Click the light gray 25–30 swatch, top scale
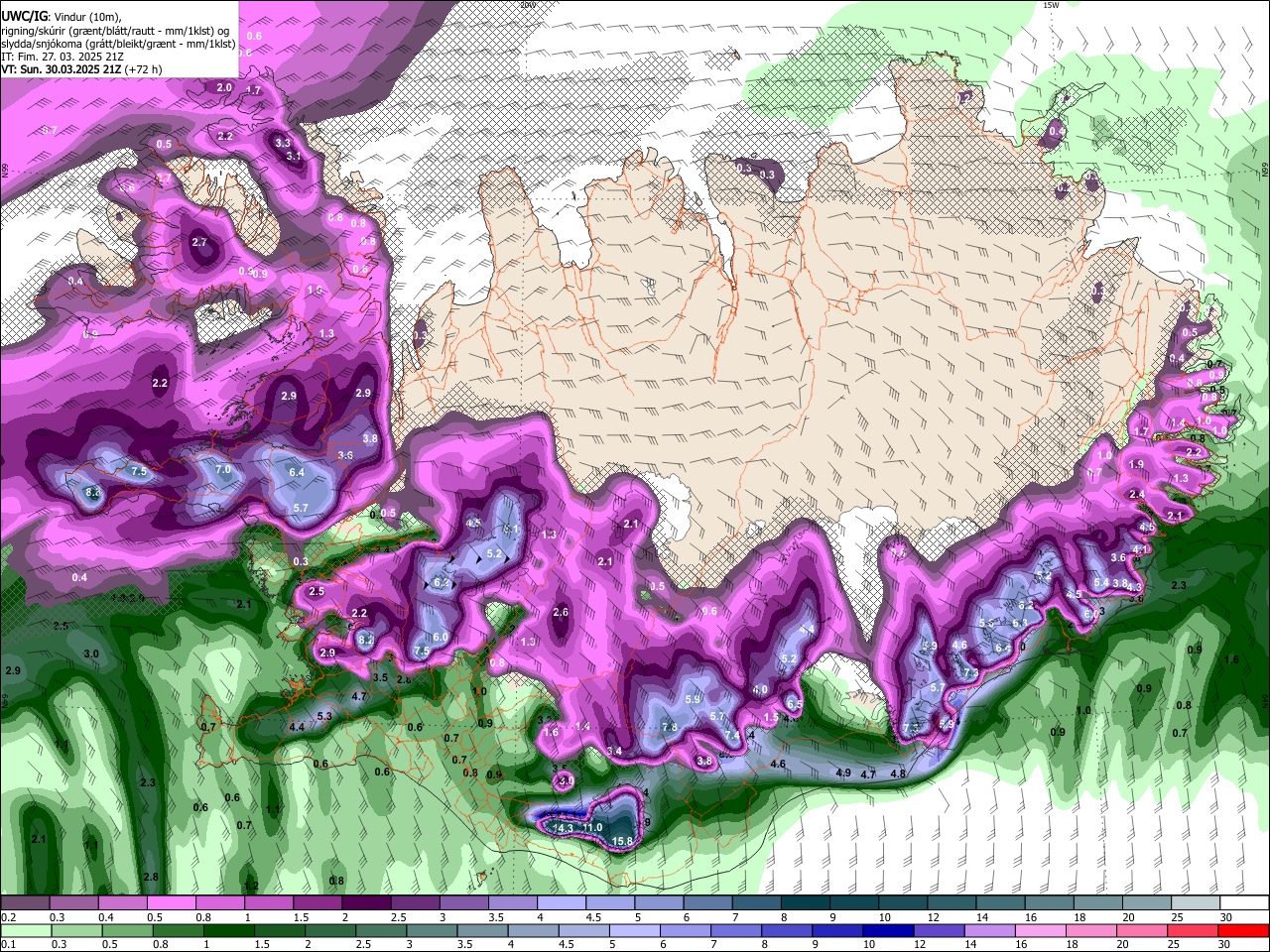The image size is (1270, 952). pos(1195,903)
